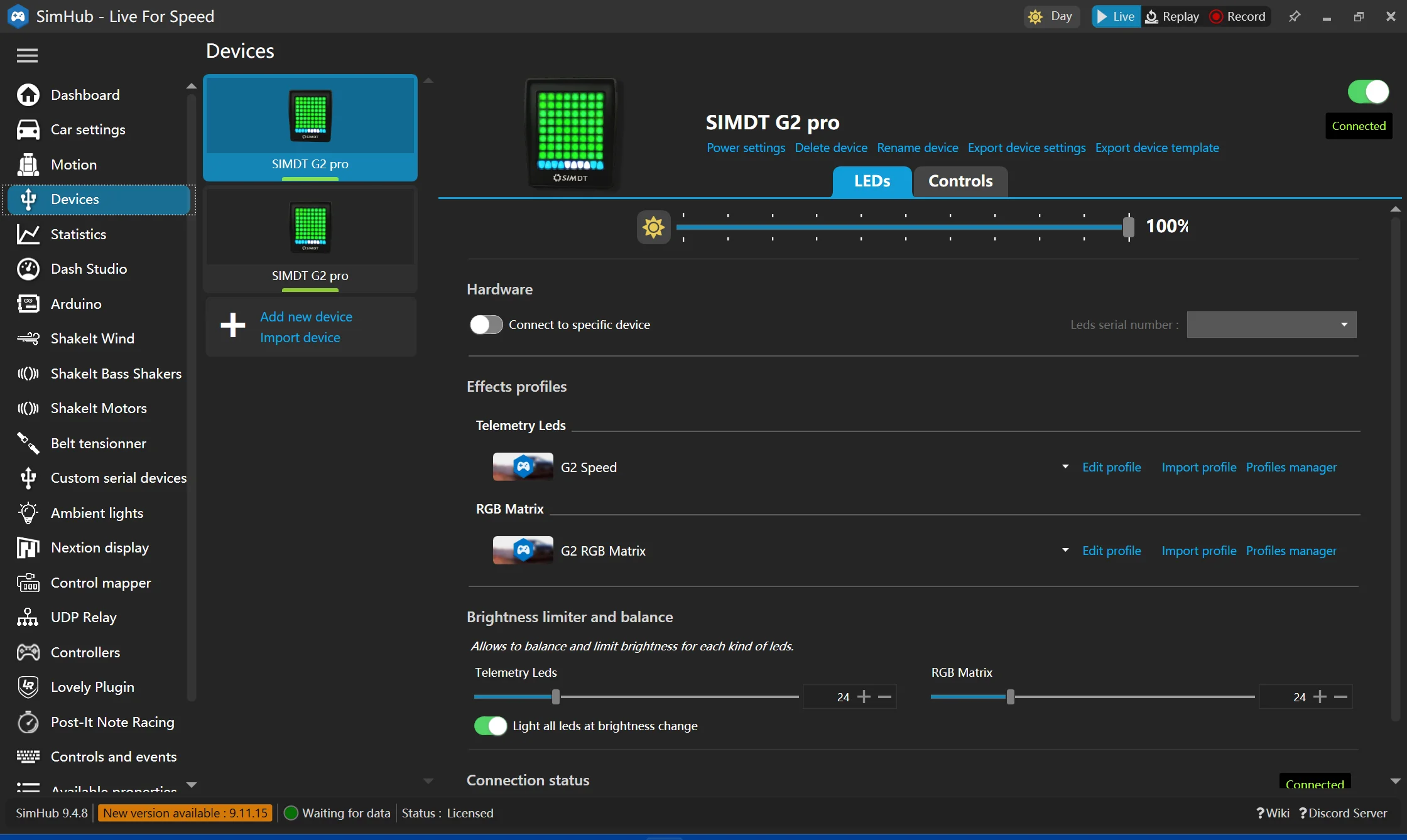Adjust the RGB Matrix brightness slider
Screen dimensions: 1407x840
pyautogui.click(x=1011, y=697)
